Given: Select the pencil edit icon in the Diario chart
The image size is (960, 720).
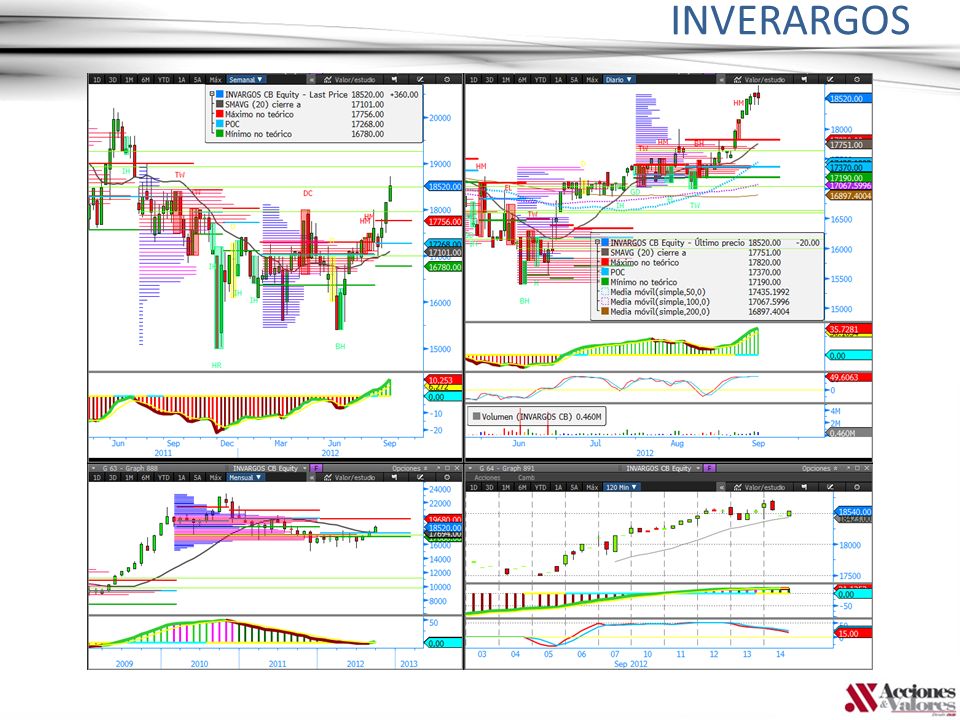Looking at the screenshot, I should tap(830, 80).
